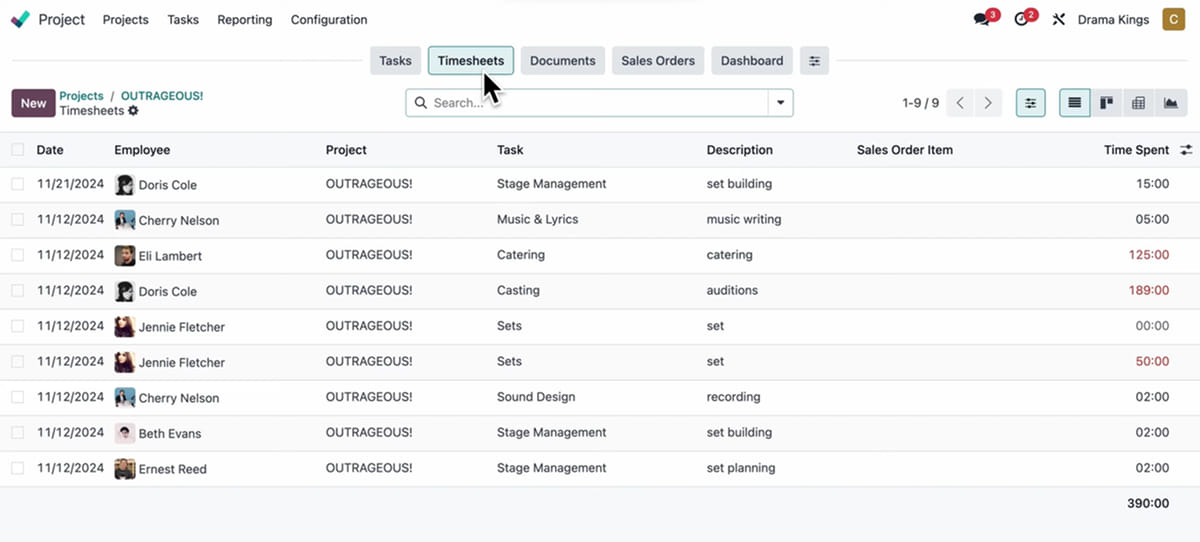
Task: Click Beth Evans avatar
Action: tap(124, 433)
